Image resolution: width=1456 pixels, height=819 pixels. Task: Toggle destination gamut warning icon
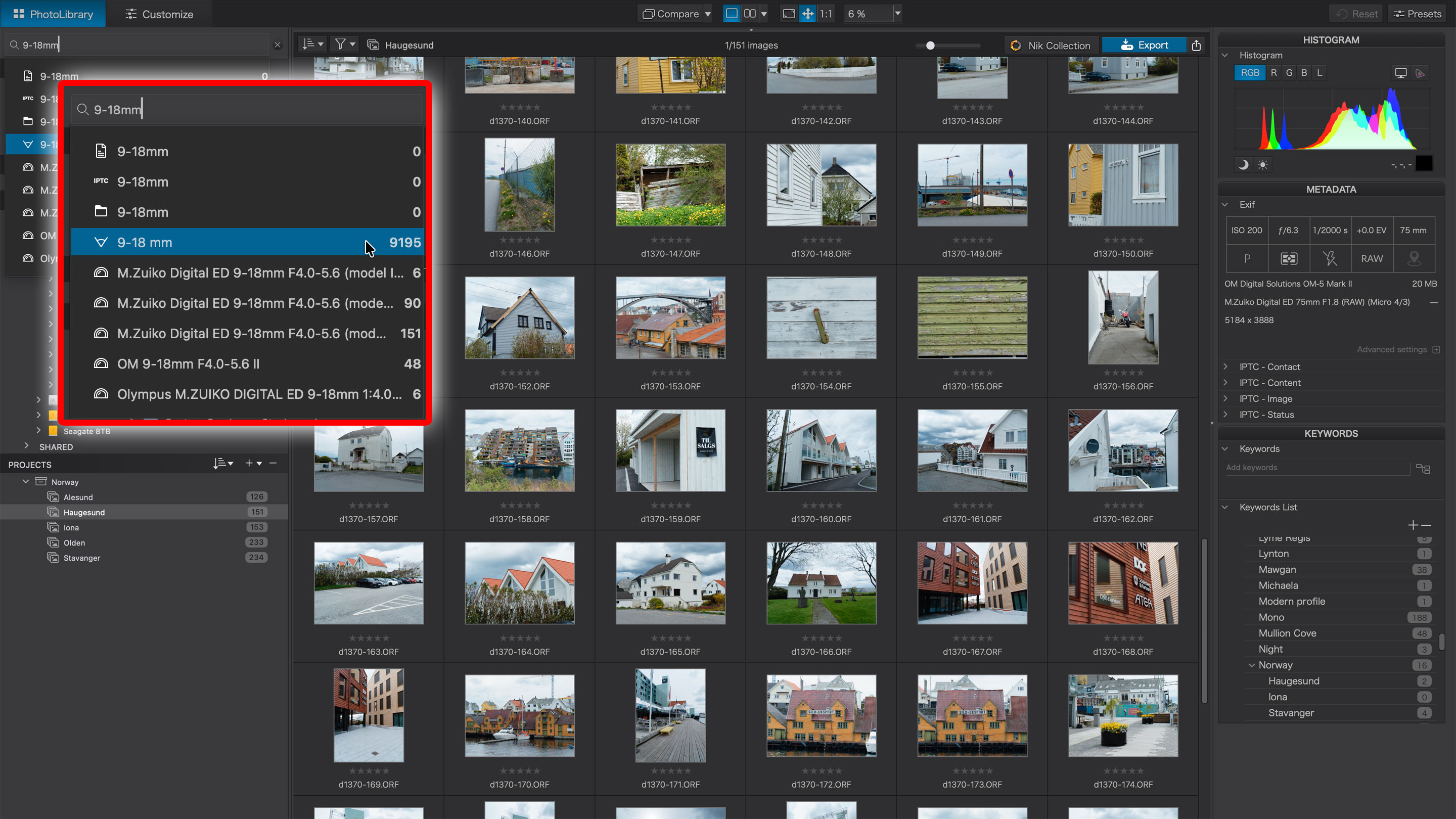1420,73
